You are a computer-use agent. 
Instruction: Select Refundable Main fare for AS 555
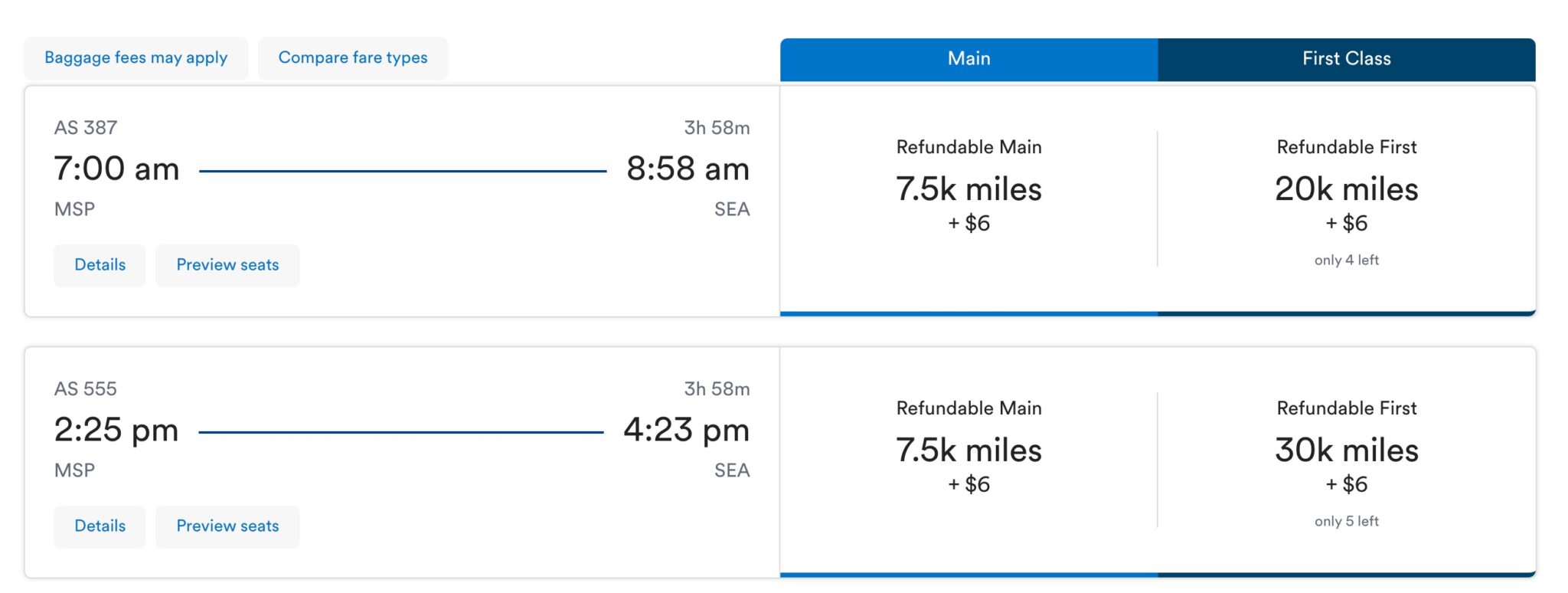968,452
